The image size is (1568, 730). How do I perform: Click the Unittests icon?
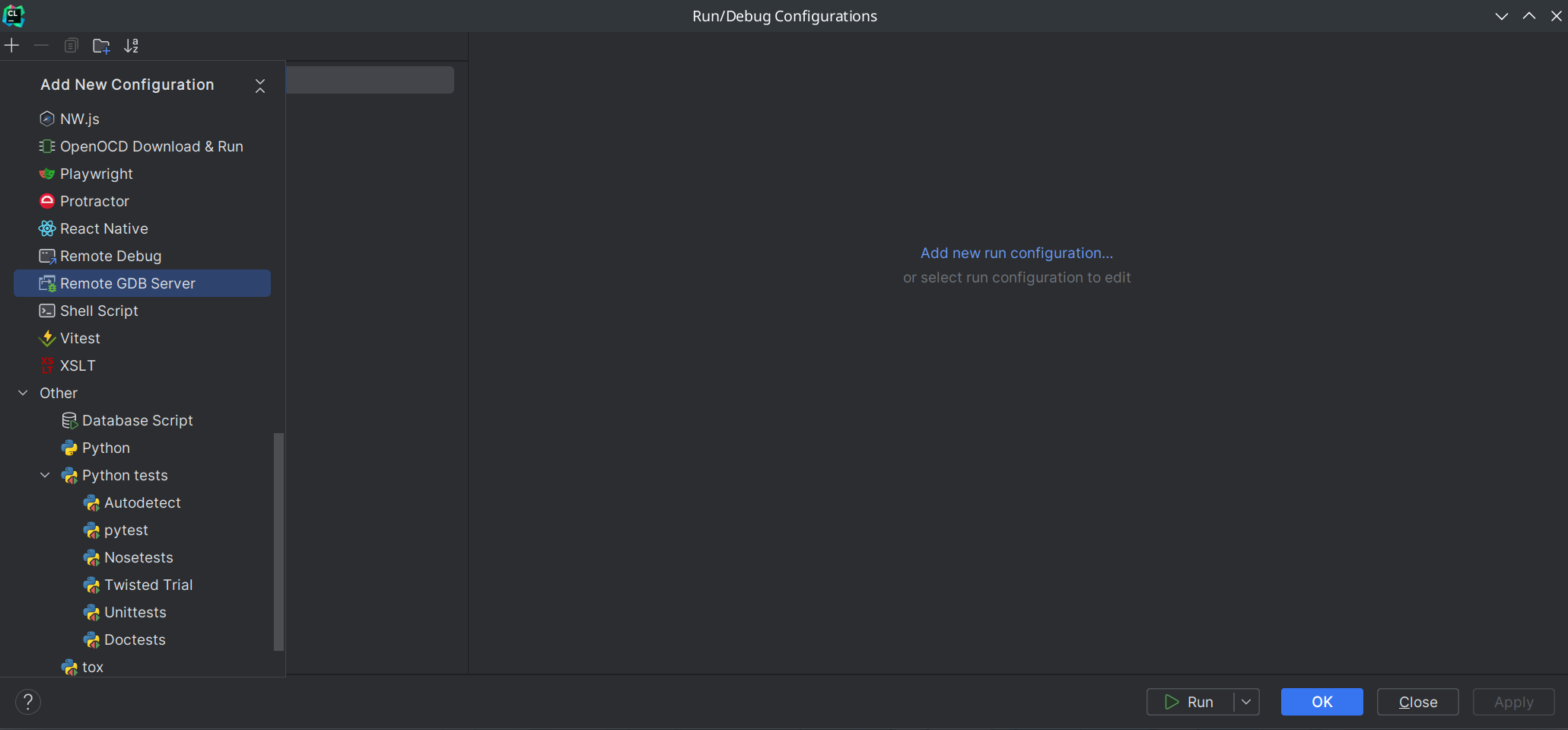point(91,612)
